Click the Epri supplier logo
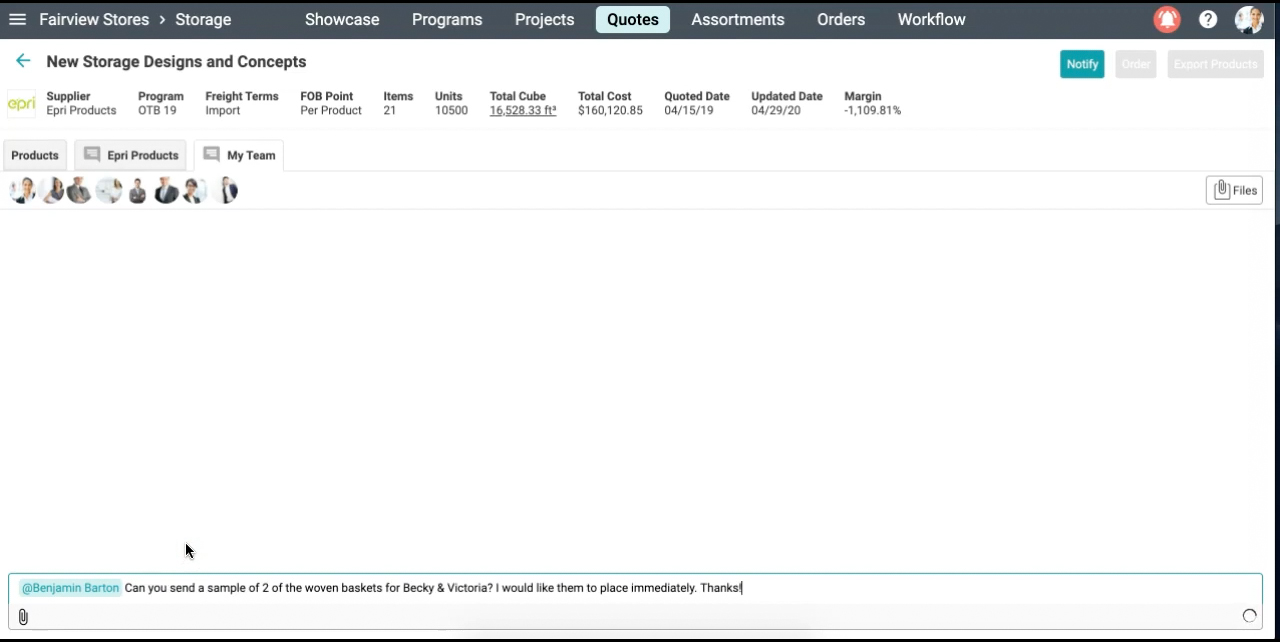The image size is (1280, 642). tap(21, 104)
